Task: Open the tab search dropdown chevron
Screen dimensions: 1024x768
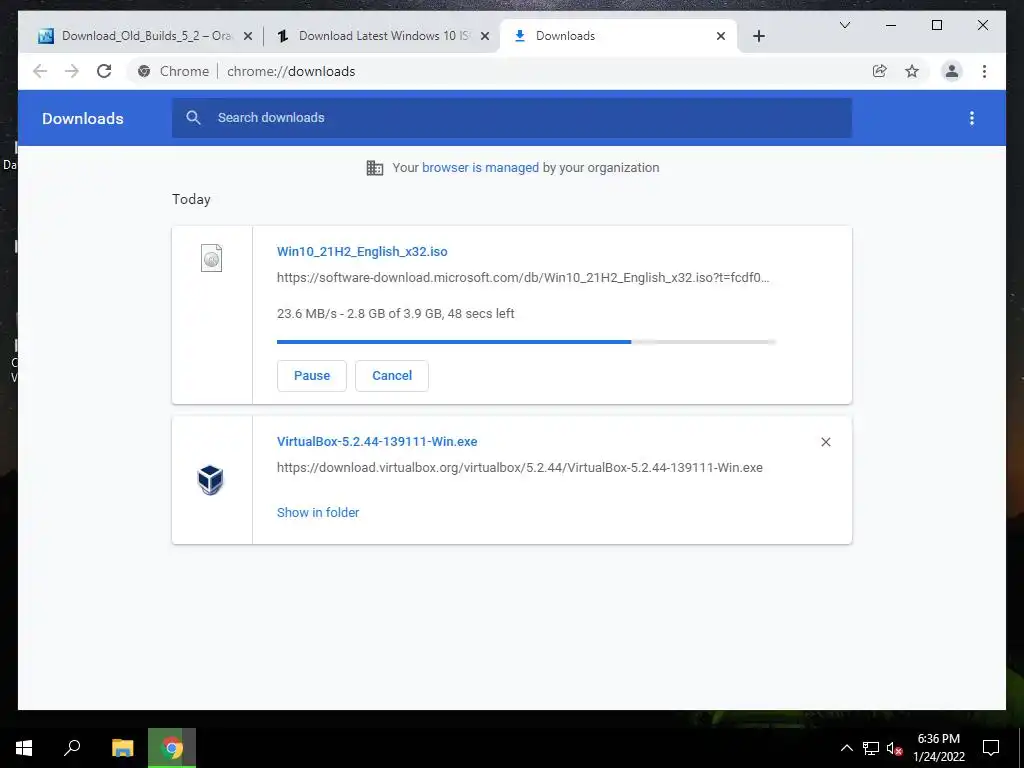Action: coord(844,25)
